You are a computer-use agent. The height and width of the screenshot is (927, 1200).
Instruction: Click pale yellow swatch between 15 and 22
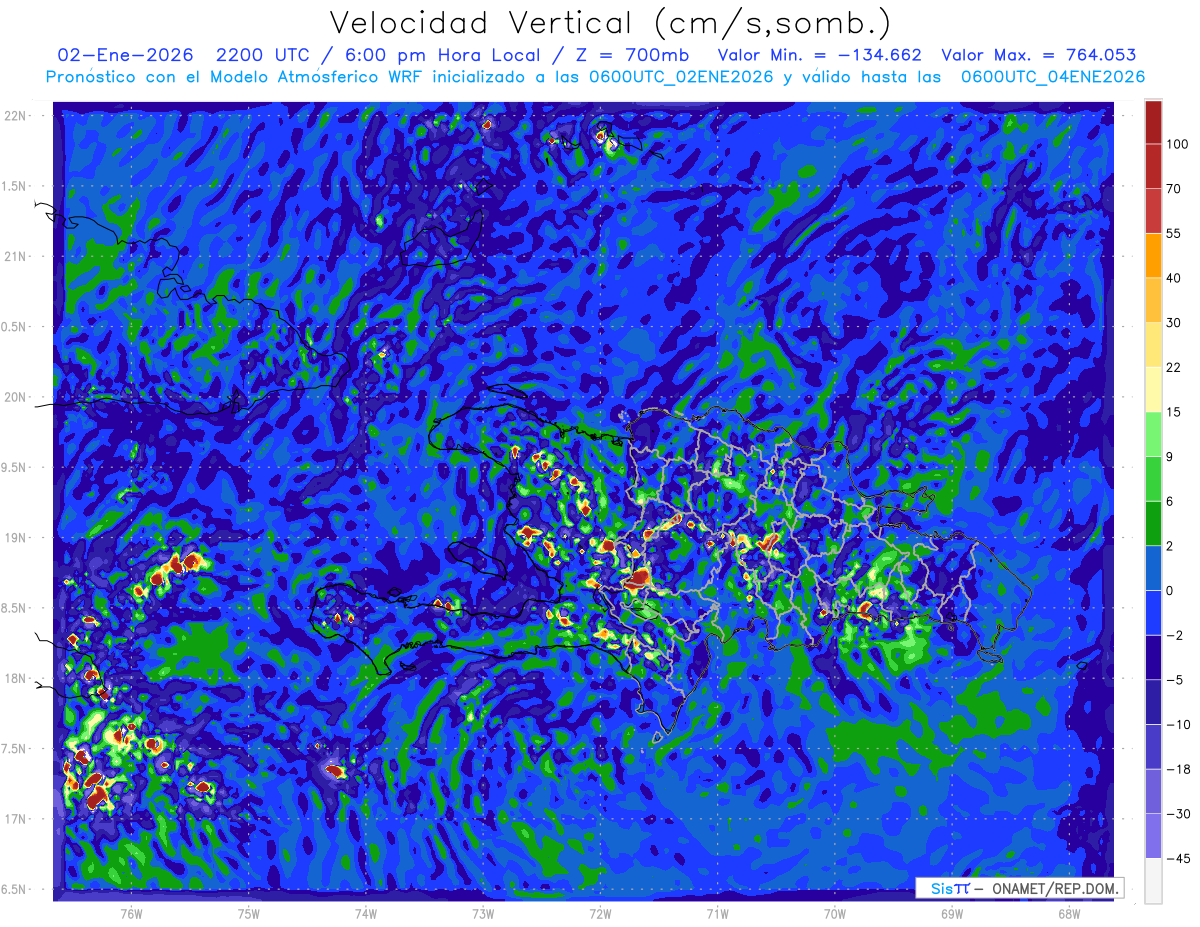1153,389
